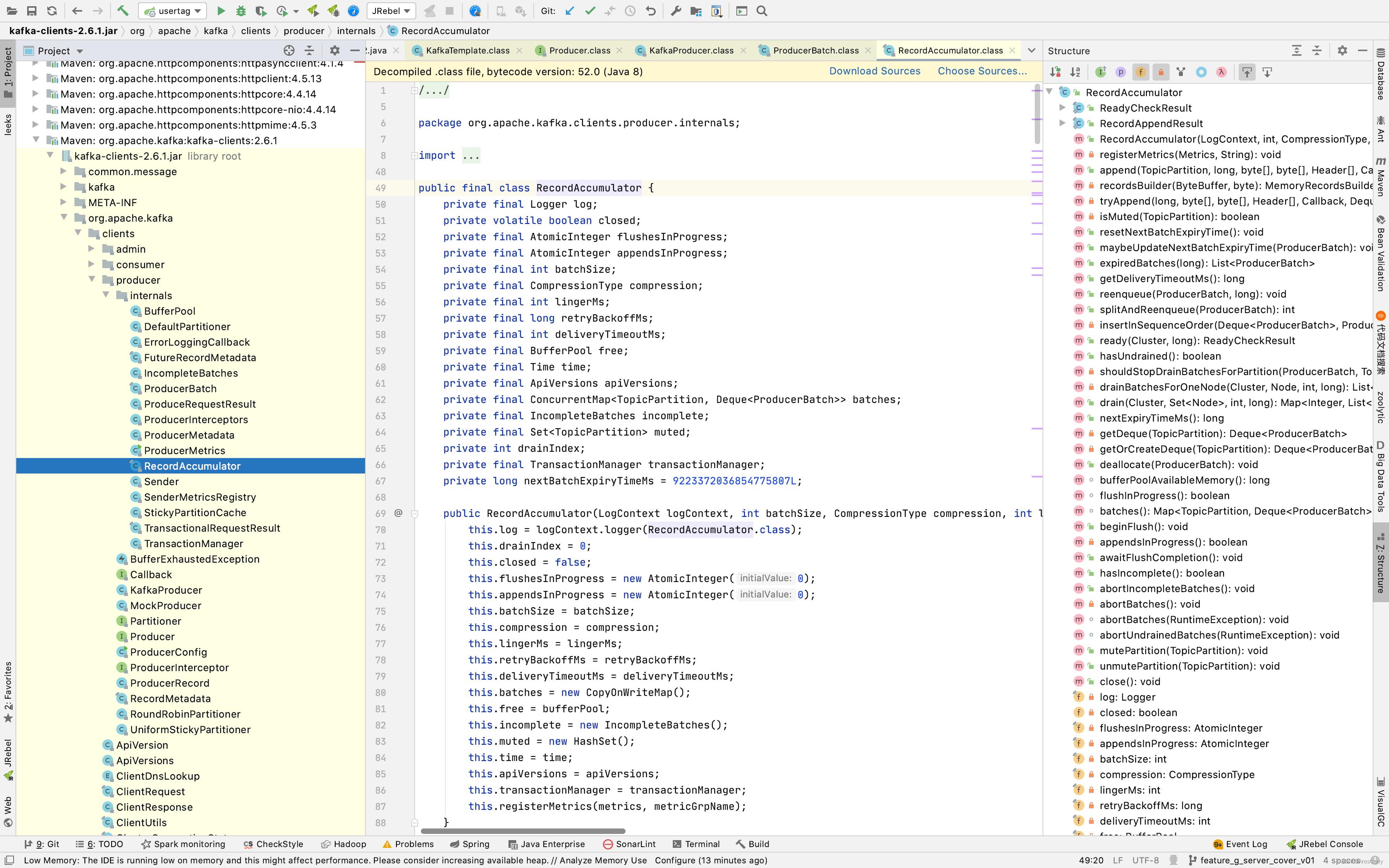Screen dimensions: 1389x868
Task: Expand ReadyCheckResult in Structure
Action: tap(1062, 108)
